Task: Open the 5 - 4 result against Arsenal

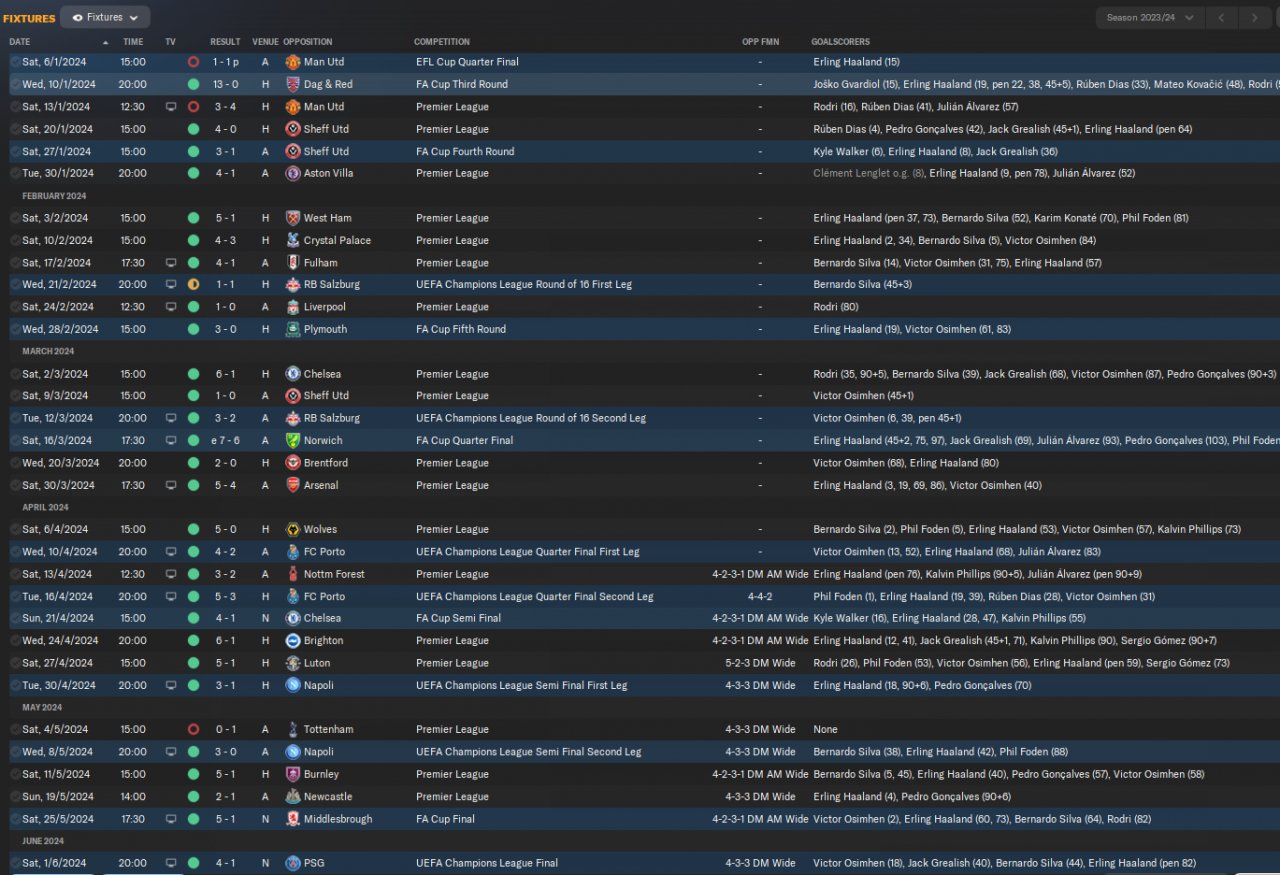Action: pyautogui.click(x=225, y=485)
